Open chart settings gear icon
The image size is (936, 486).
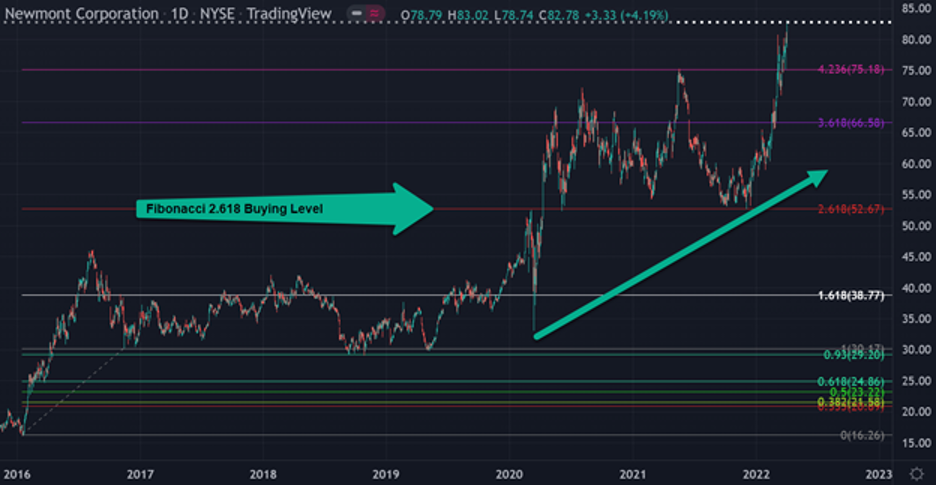pos(916,474)
